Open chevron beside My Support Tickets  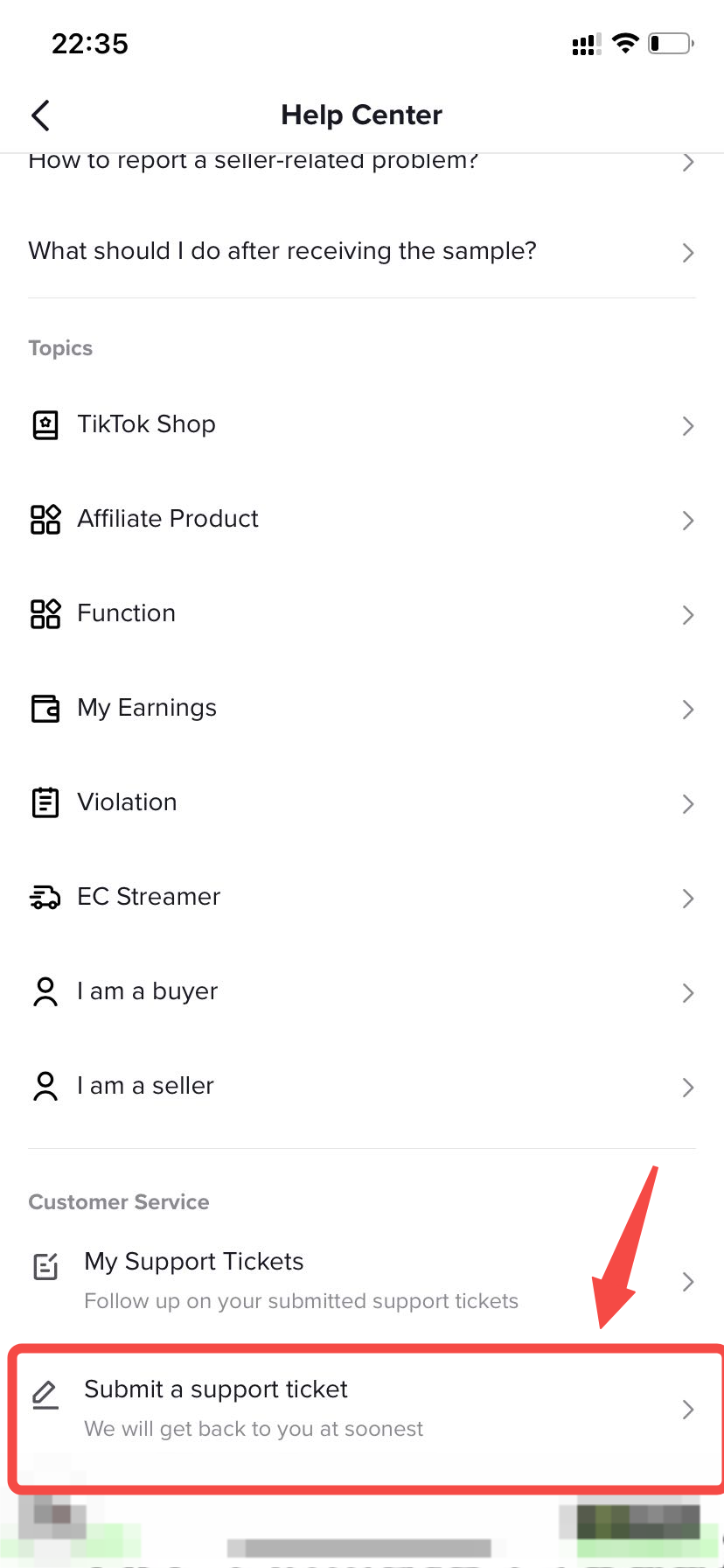(688, 1281)
